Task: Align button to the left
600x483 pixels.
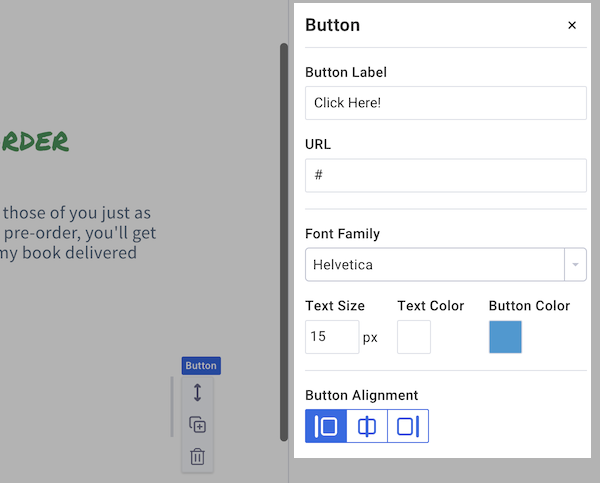Action: (x=326, y=426)
